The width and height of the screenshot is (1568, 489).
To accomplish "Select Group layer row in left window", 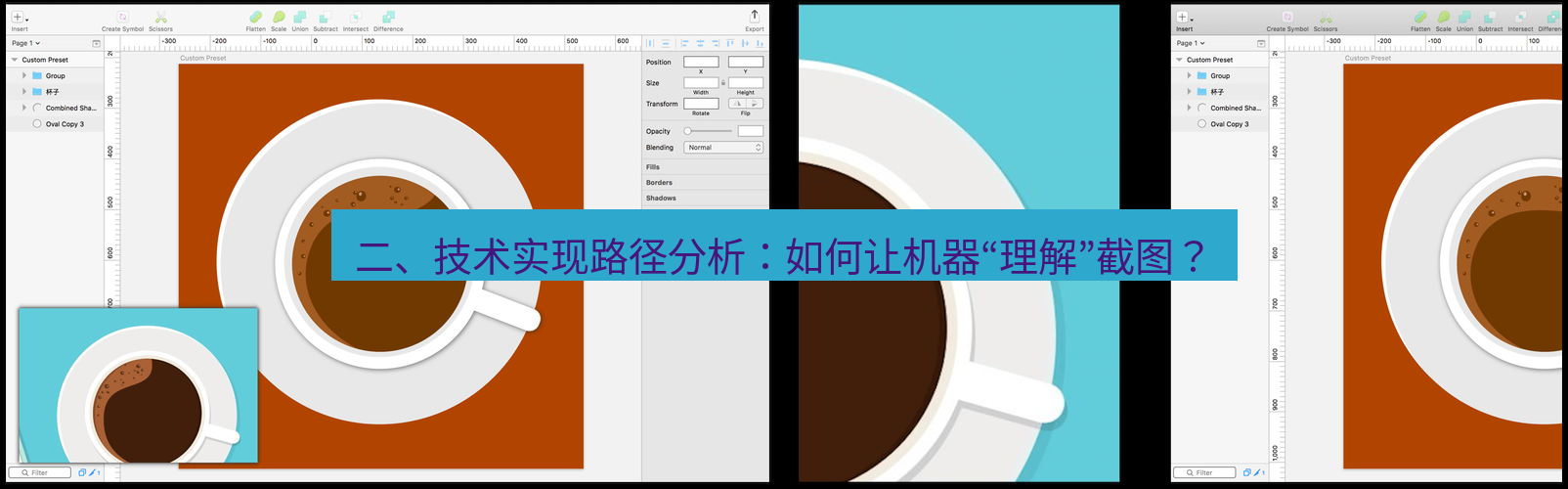I will tap(56, 75).
